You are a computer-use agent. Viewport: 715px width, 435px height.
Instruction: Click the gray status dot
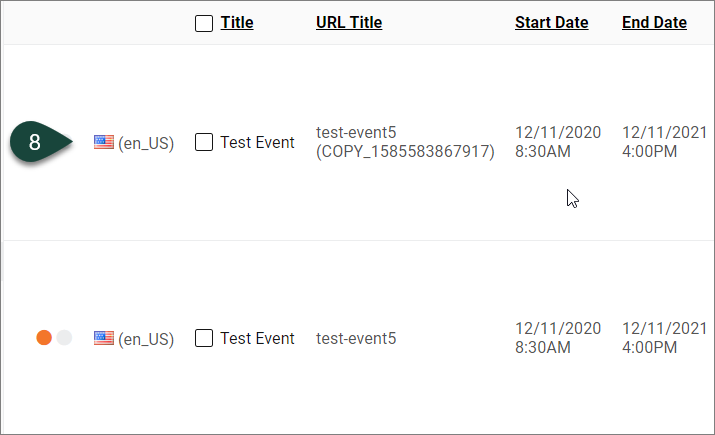coord(64,338)
